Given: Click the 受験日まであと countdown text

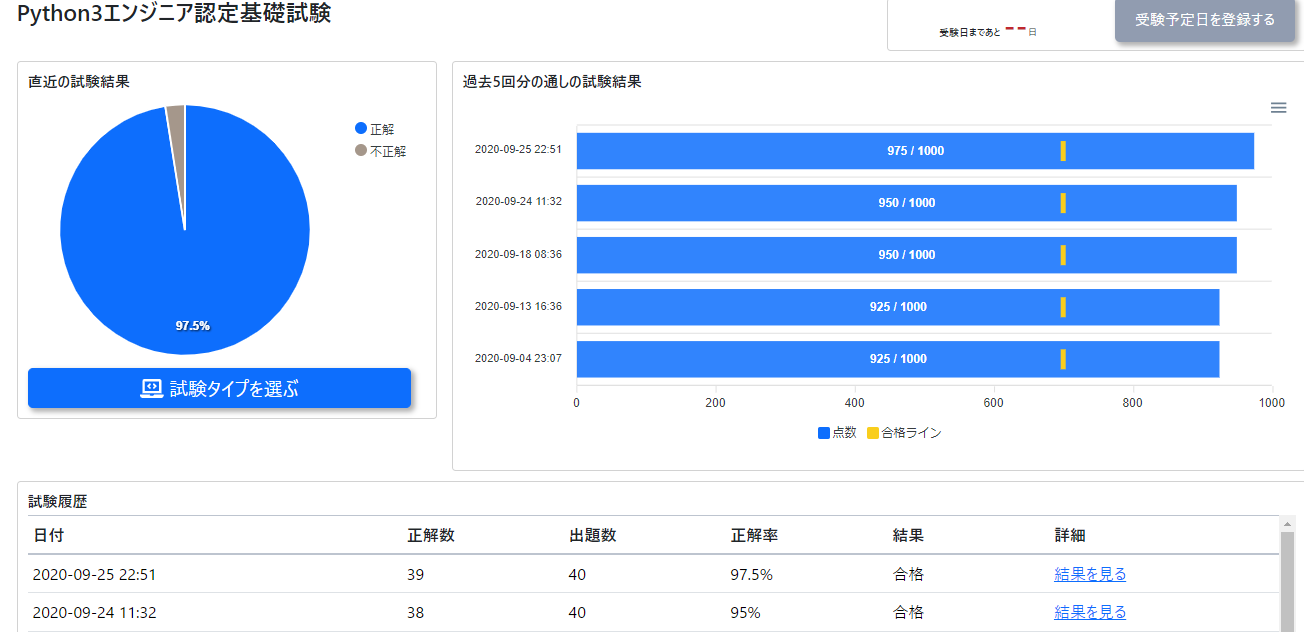Looking at the screenshot, I should pos(970,33).
